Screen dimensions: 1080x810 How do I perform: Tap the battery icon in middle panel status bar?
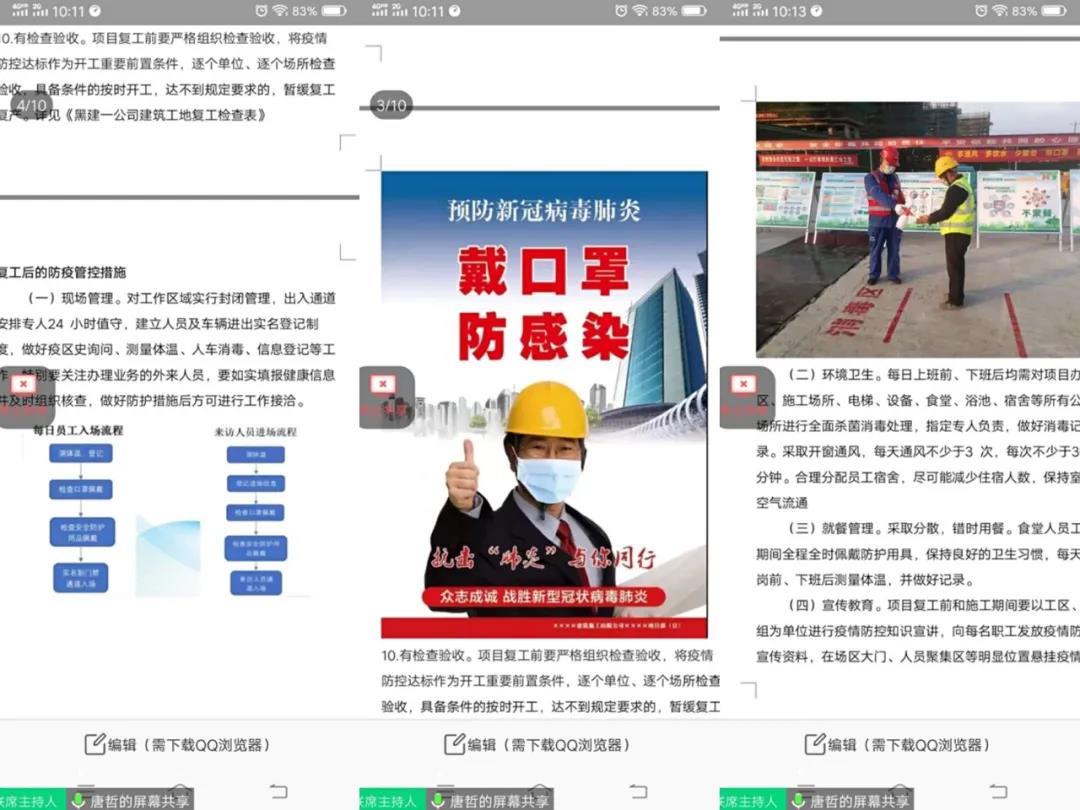point(694,11)
